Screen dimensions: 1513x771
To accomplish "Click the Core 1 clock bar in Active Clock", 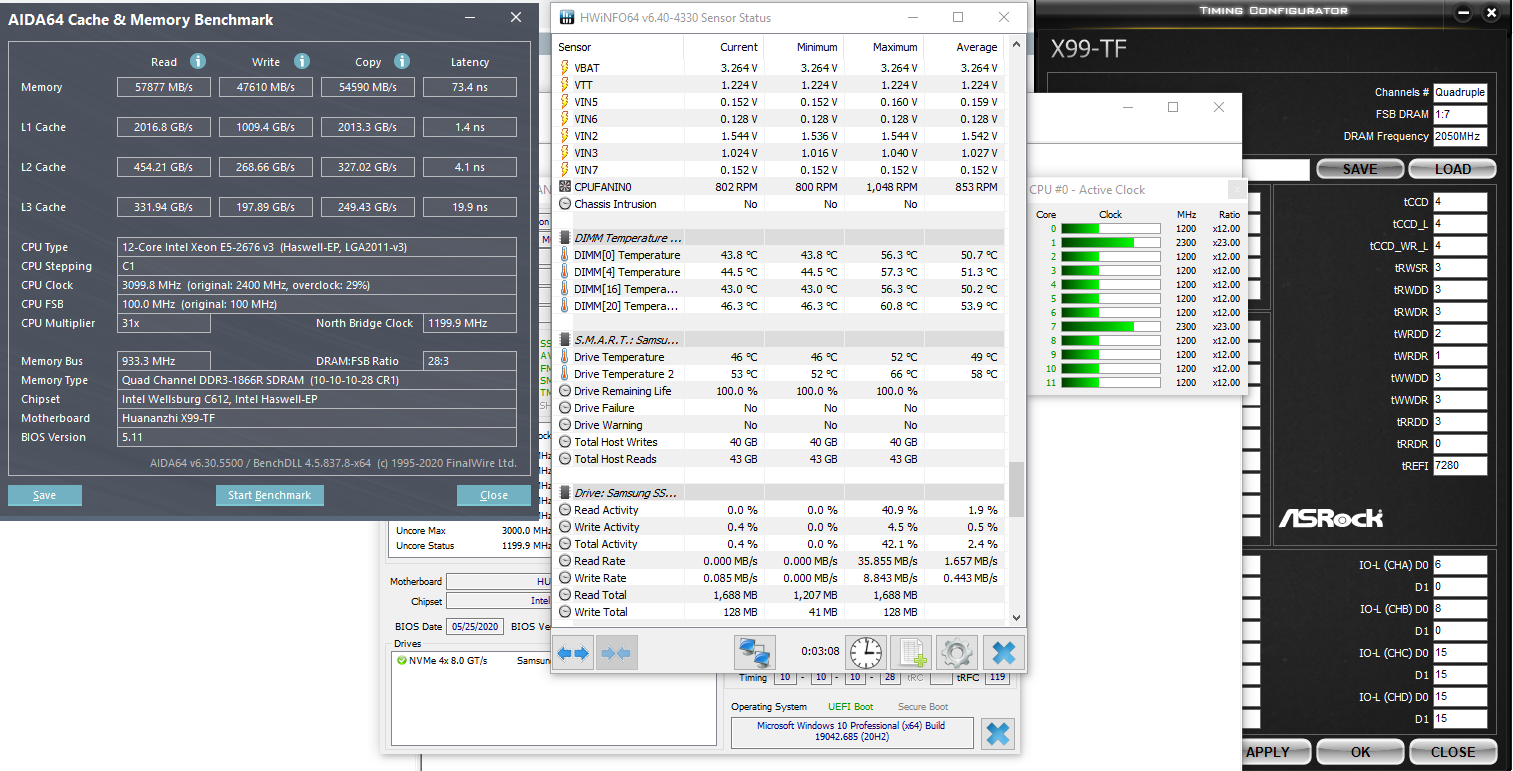I will [1110, 242].
